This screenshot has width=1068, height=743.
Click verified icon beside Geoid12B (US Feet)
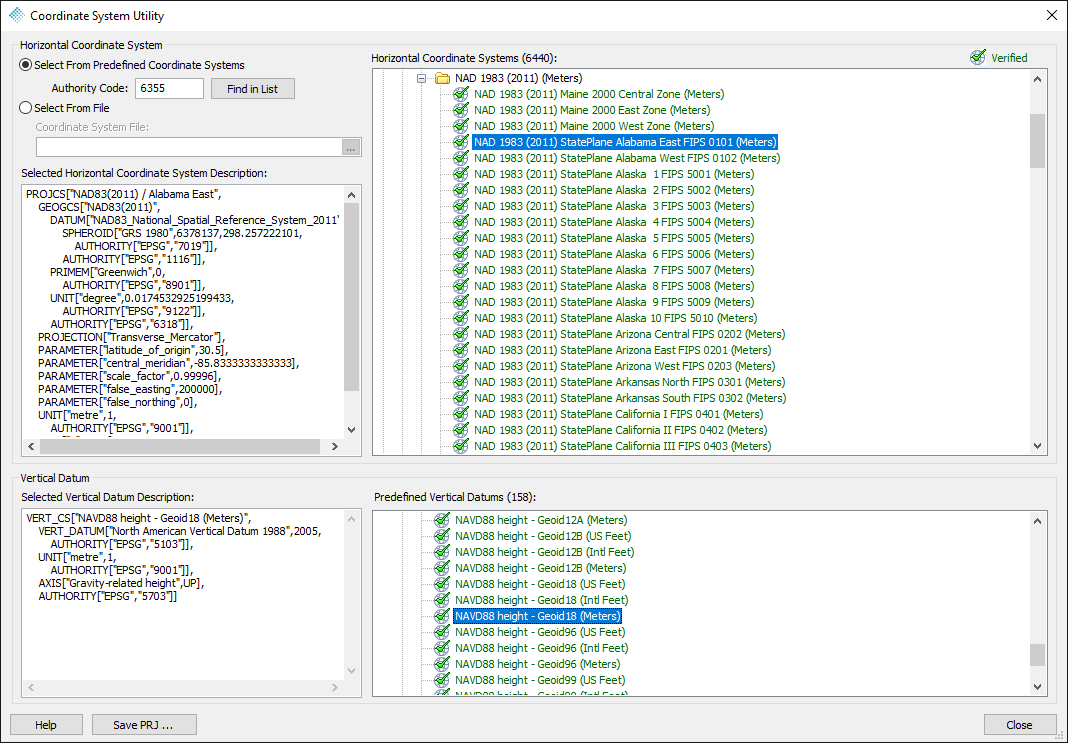pyautogui.click(x=442, y=536)
